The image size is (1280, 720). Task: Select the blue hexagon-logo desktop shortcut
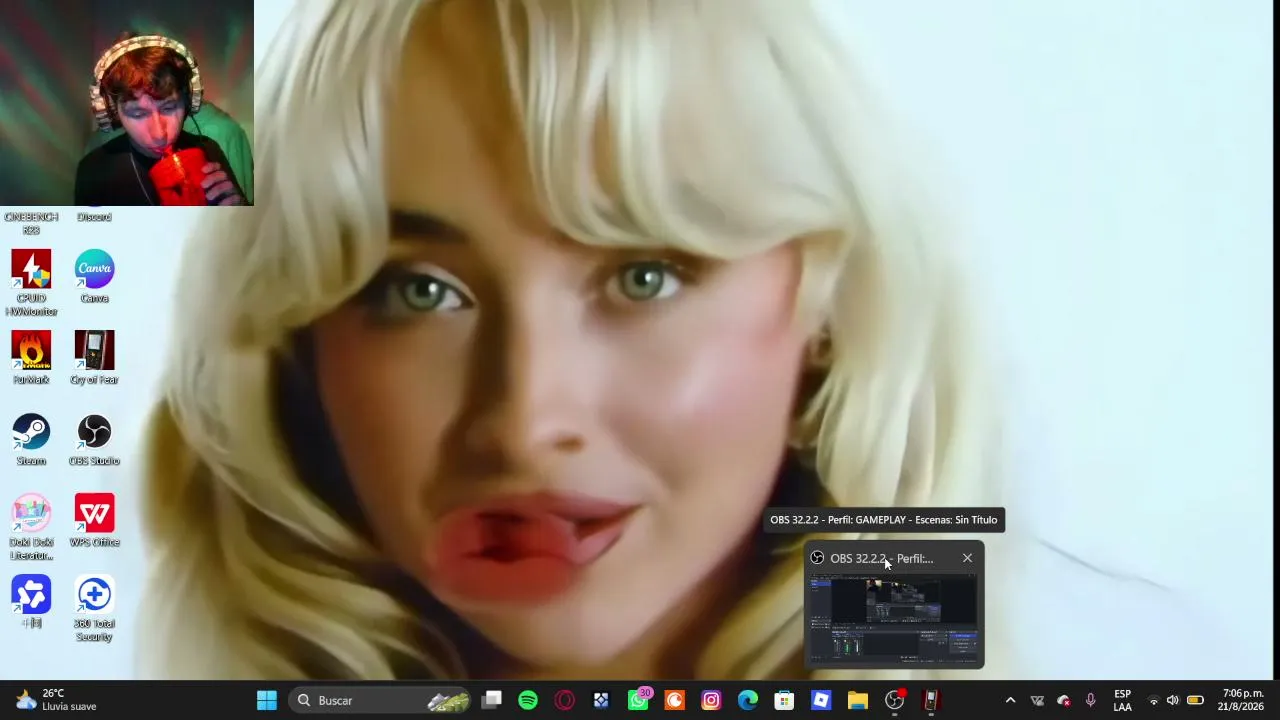coord(31,602)
